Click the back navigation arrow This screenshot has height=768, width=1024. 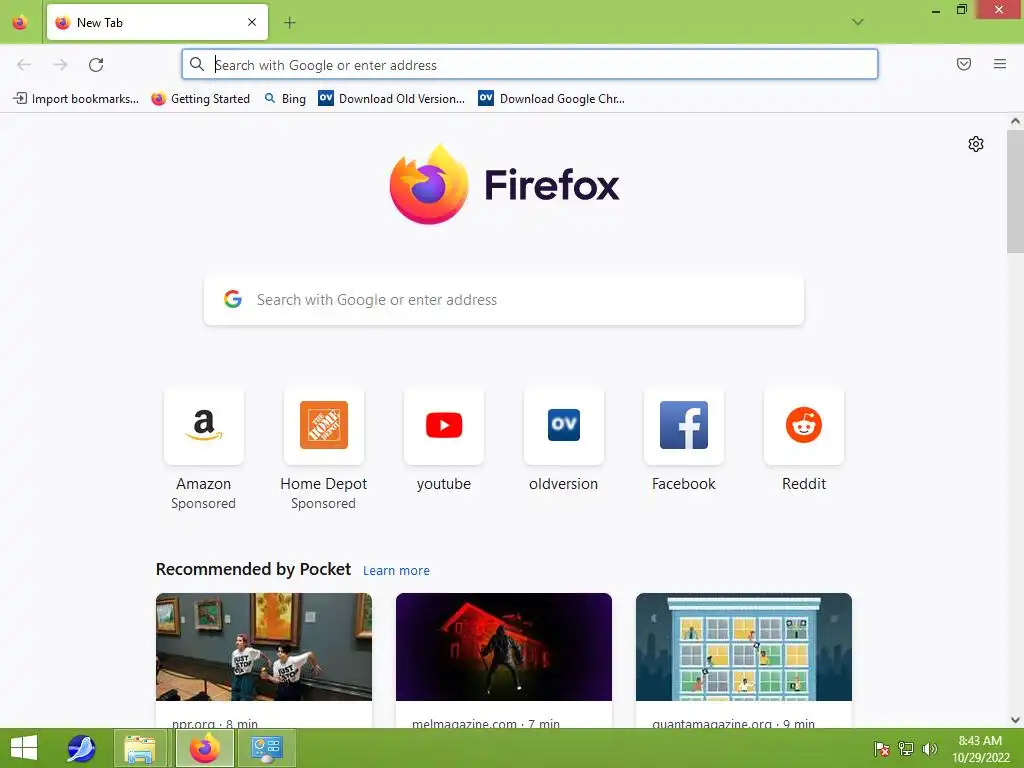click(x=24, y=65)
